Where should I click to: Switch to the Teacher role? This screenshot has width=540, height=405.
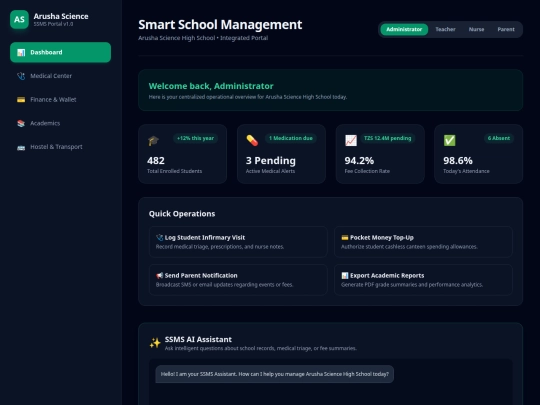point(445,30)
